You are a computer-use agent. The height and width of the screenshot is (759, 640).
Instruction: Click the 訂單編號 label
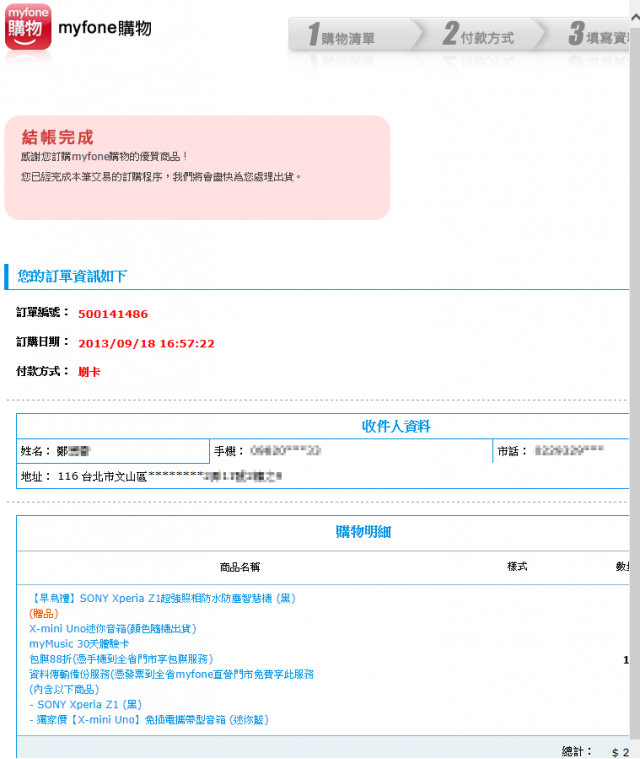click(43, 312)
